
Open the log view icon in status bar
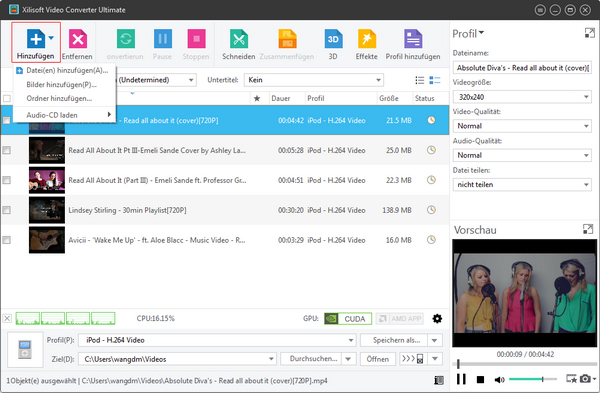pyautogui.click(x=439, y=380)
